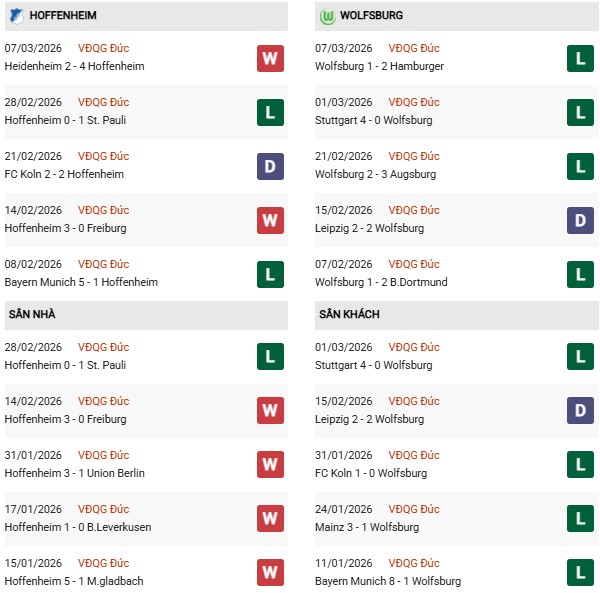
Task: Click the W badge for Hoffenheim 3-1 Union Berlin
Action: (x=270, y=465)
